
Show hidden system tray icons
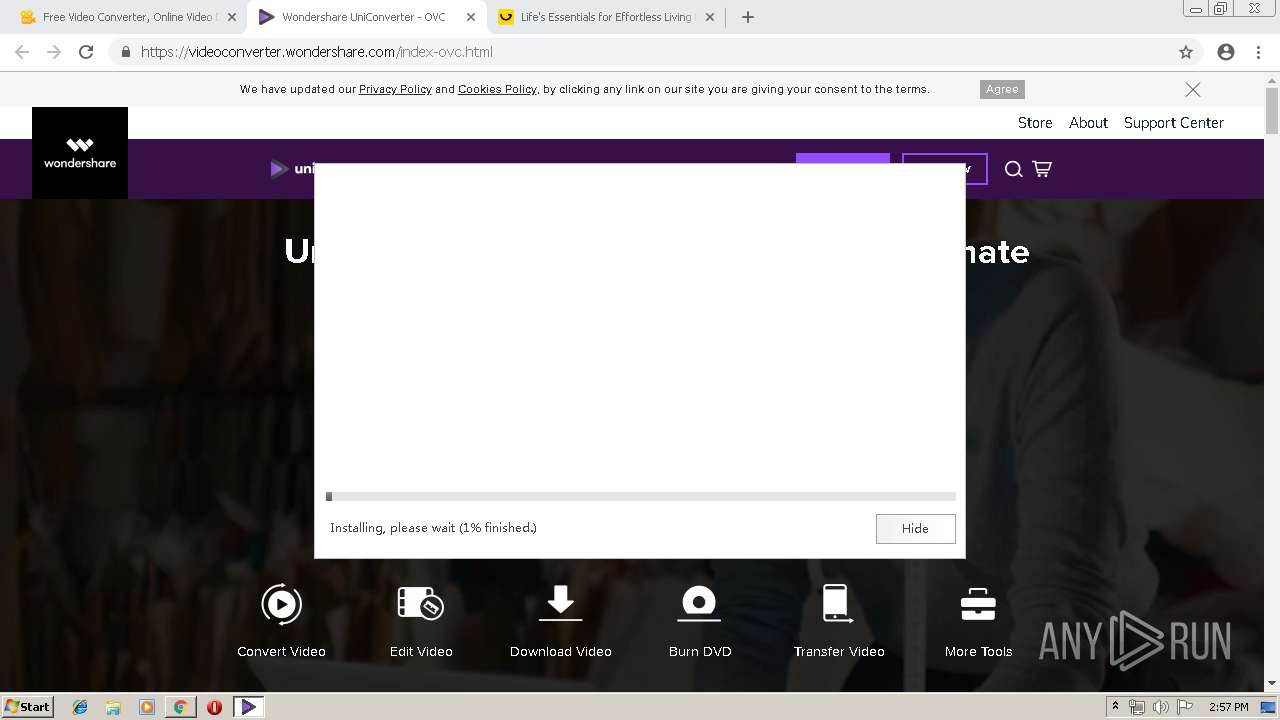[x=1115, y=707]
